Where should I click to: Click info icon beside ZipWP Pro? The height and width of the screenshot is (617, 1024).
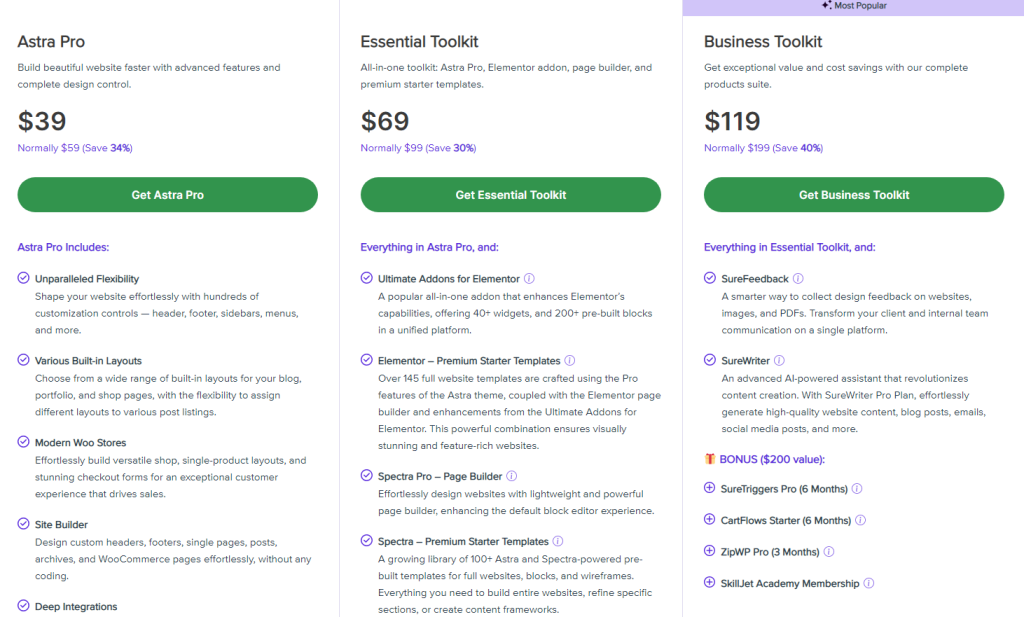click(829, 552)
